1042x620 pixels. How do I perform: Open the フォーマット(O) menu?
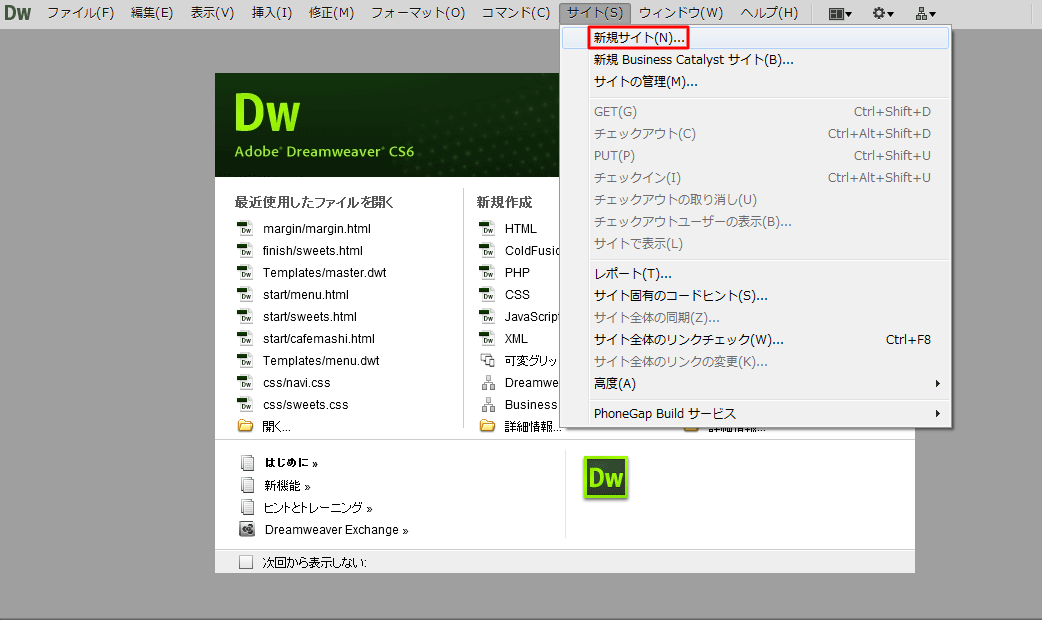418,13
